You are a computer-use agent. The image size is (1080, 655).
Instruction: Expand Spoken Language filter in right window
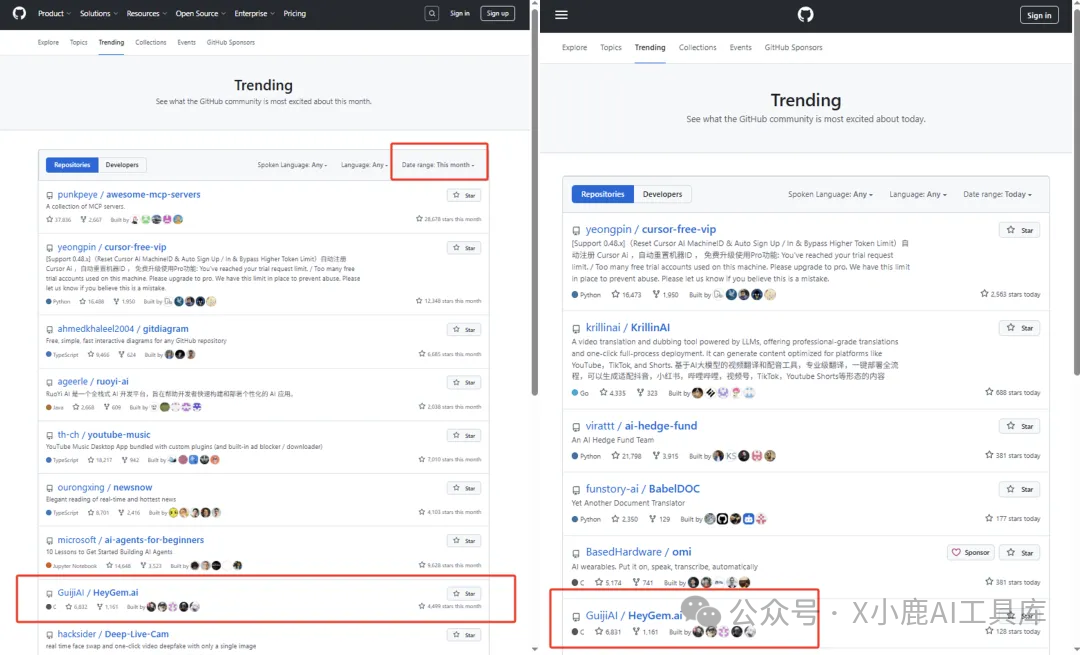[830, 194]
